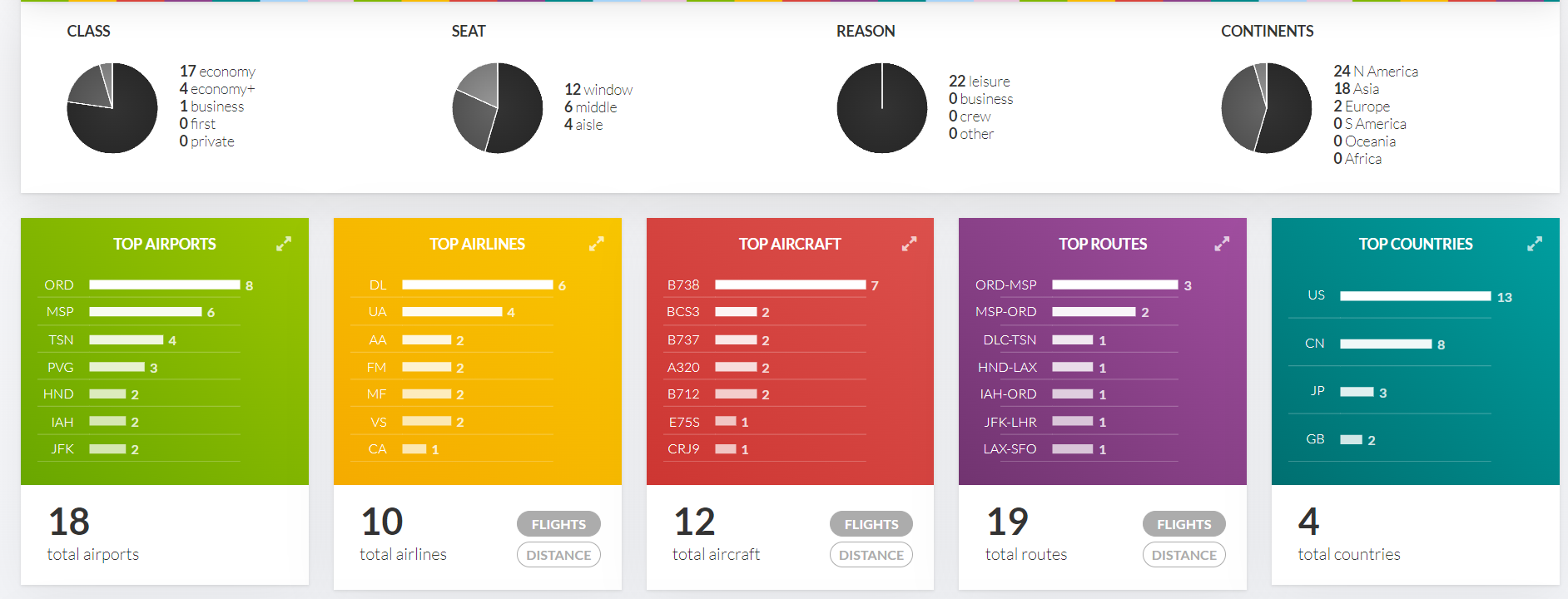Select Distance toggle under total aircraft

[x=871, y=555]
